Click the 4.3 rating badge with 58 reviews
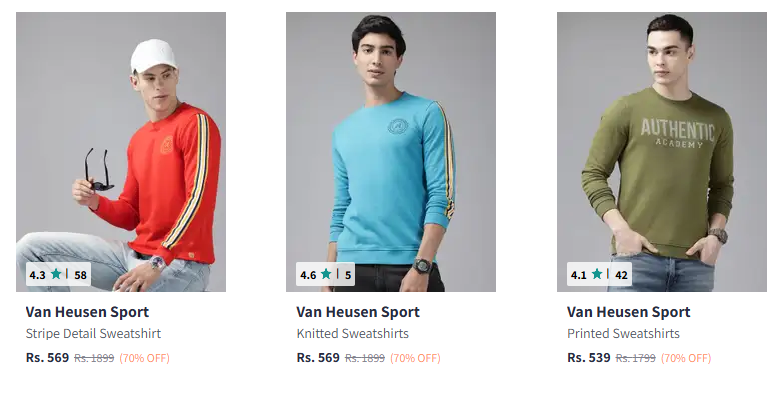 pyautogui.click(x=58, y=275)
